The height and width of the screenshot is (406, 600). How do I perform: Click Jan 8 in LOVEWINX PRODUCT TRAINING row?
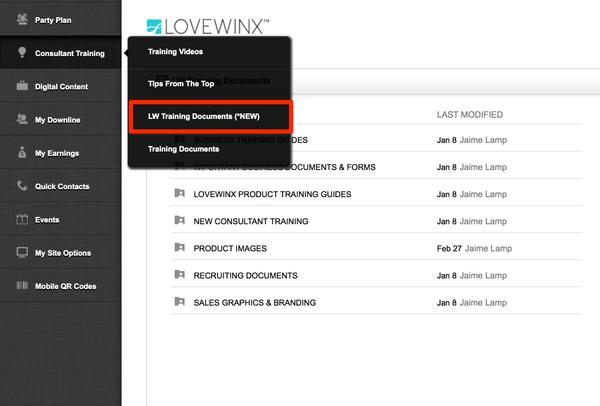coord(447,194)
